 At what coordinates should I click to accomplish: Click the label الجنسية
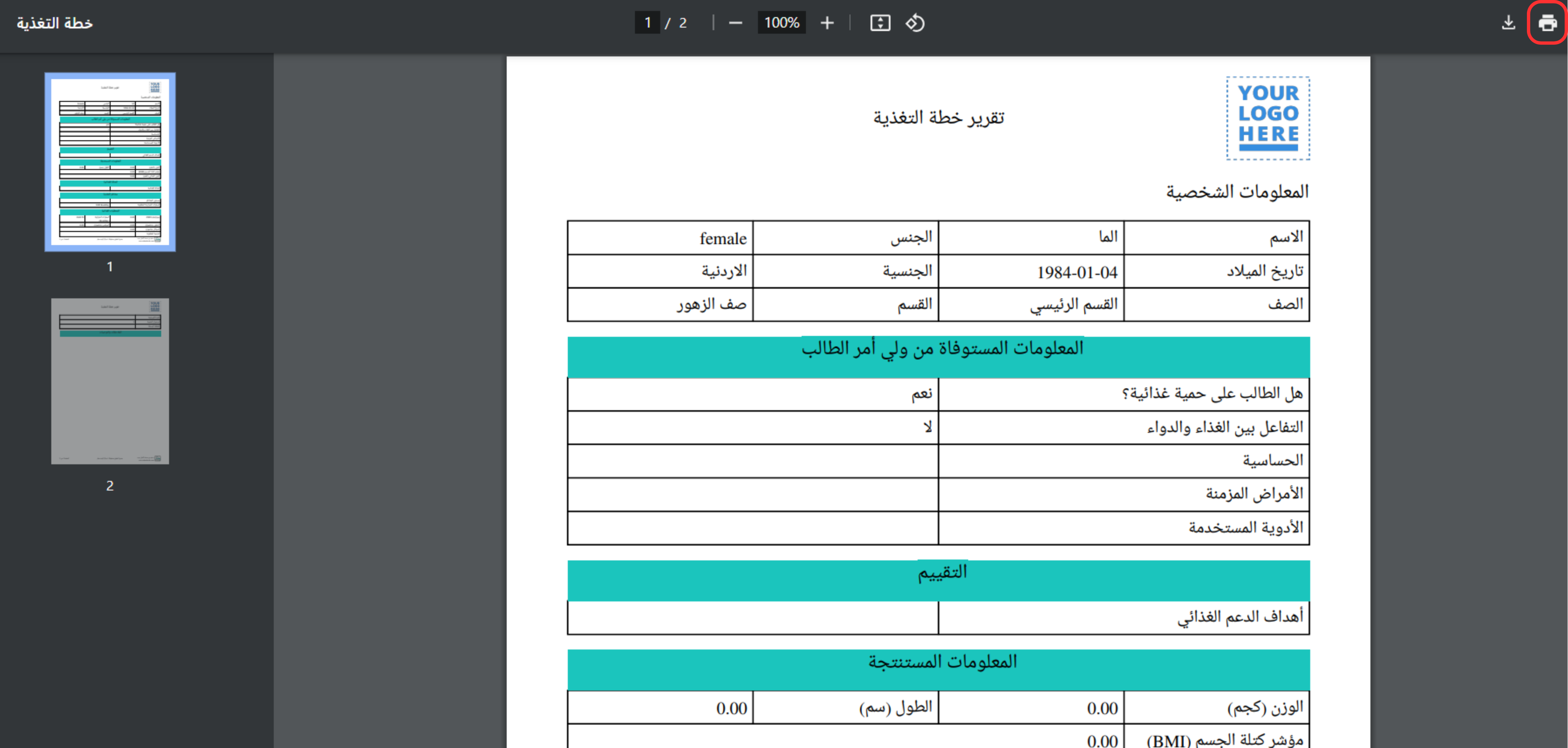pos(908,271)
